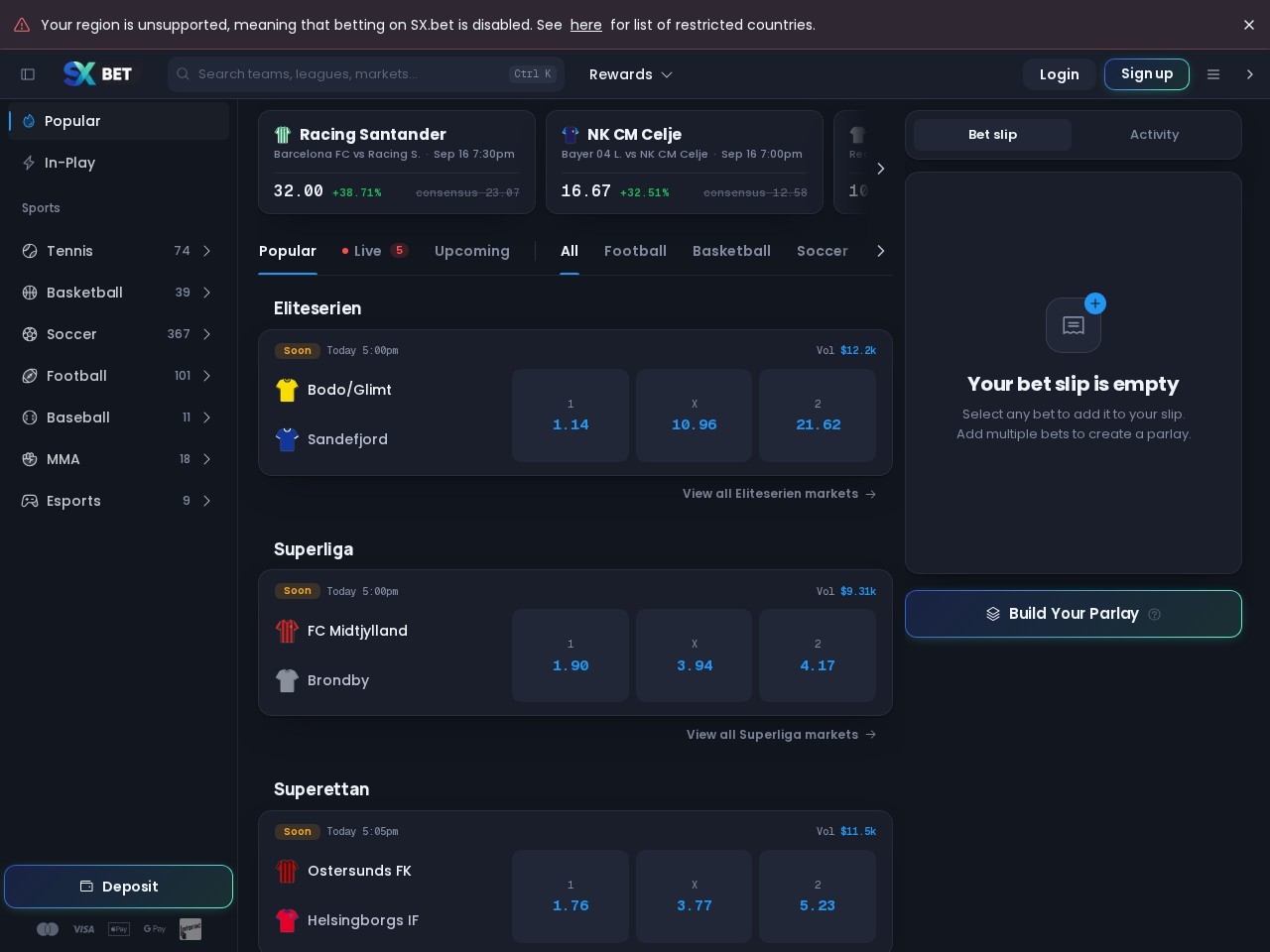Image resolution: width=1270 pixels, height=952 pixels.
Task: Pick Sandefjord win odds 21.62
Action: pyautogui.click(x=818, y=416)
